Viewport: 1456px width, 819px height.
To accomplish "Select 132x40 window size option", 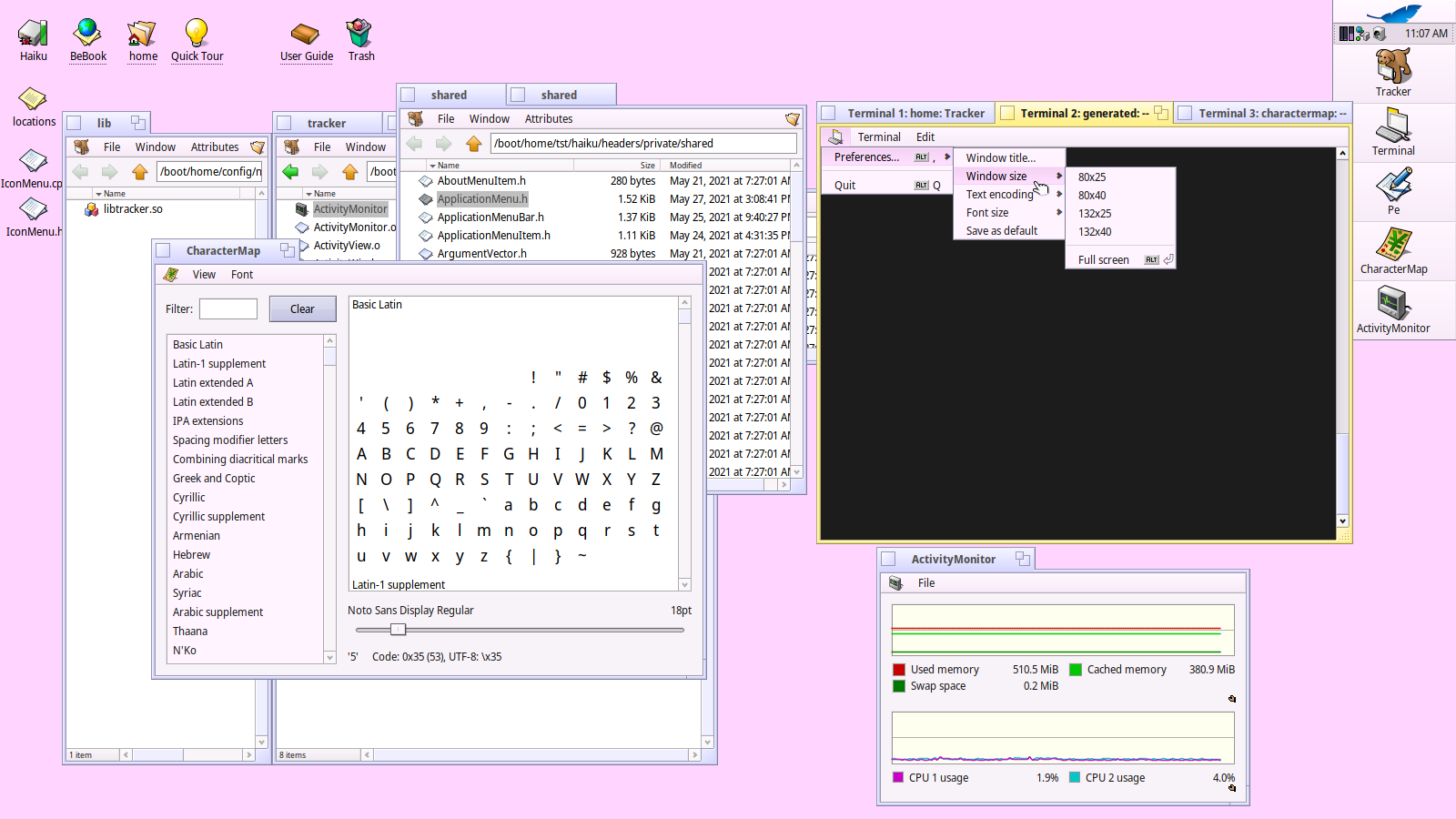I will (1095, 232).
